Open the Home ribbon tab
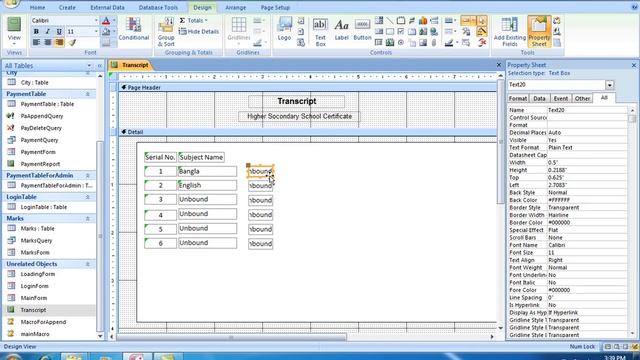640x360 pixels. click(x=38, y=7)
